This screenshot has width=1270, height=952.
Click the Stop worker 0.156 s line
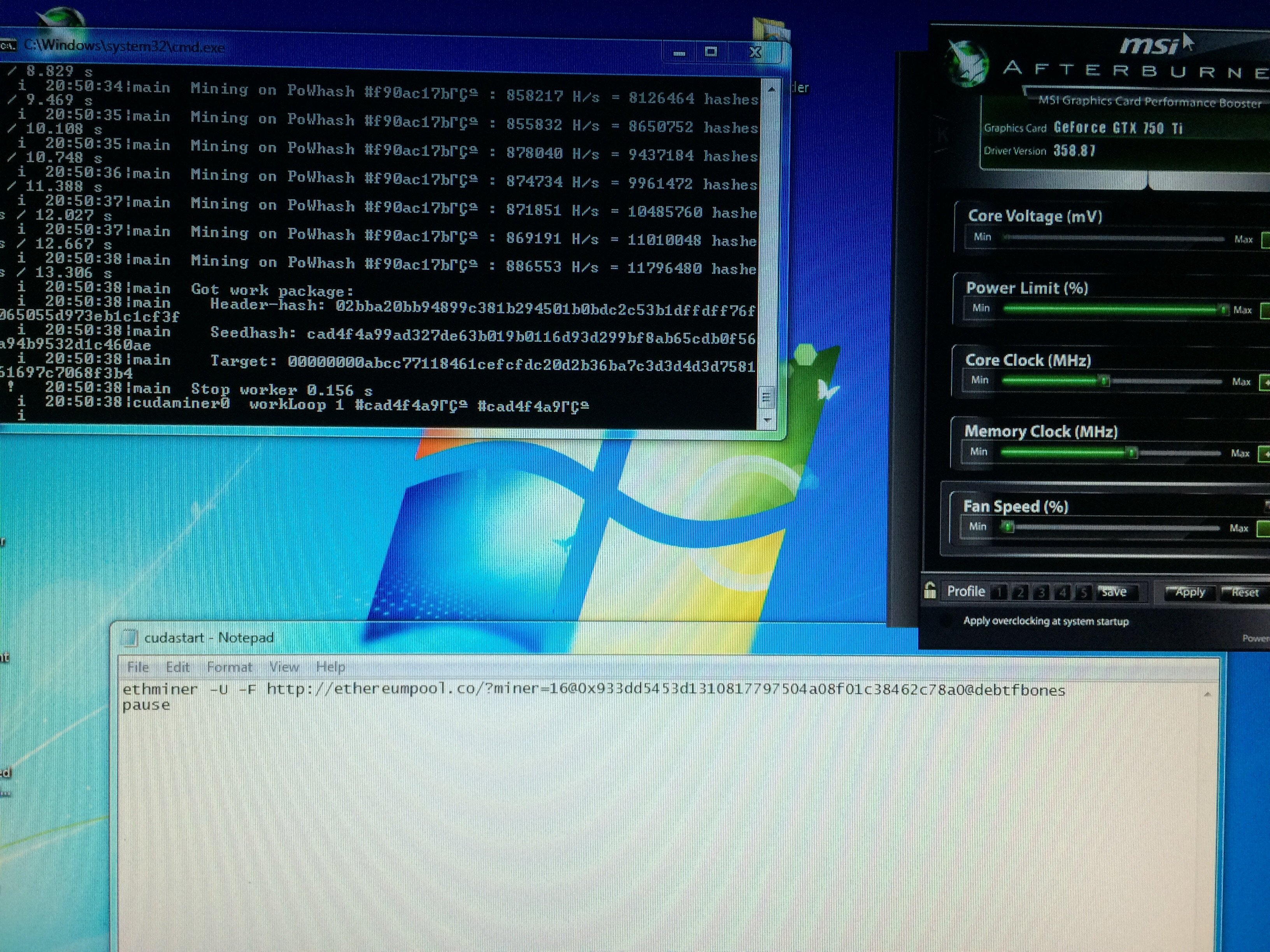coord(281,390)
